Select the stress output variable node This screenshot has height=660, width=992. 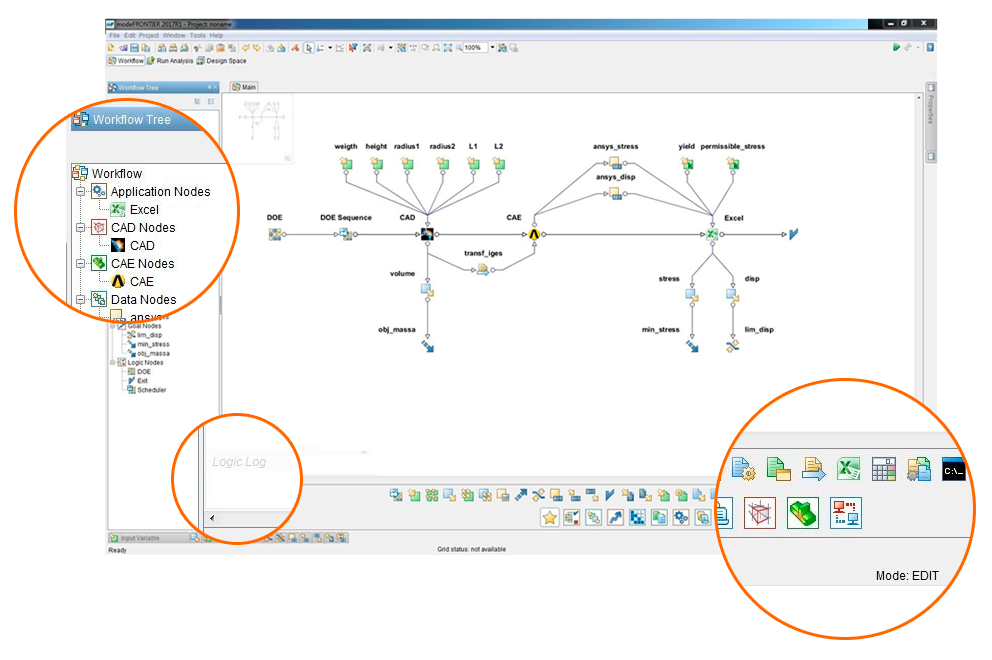coord(692,295)
